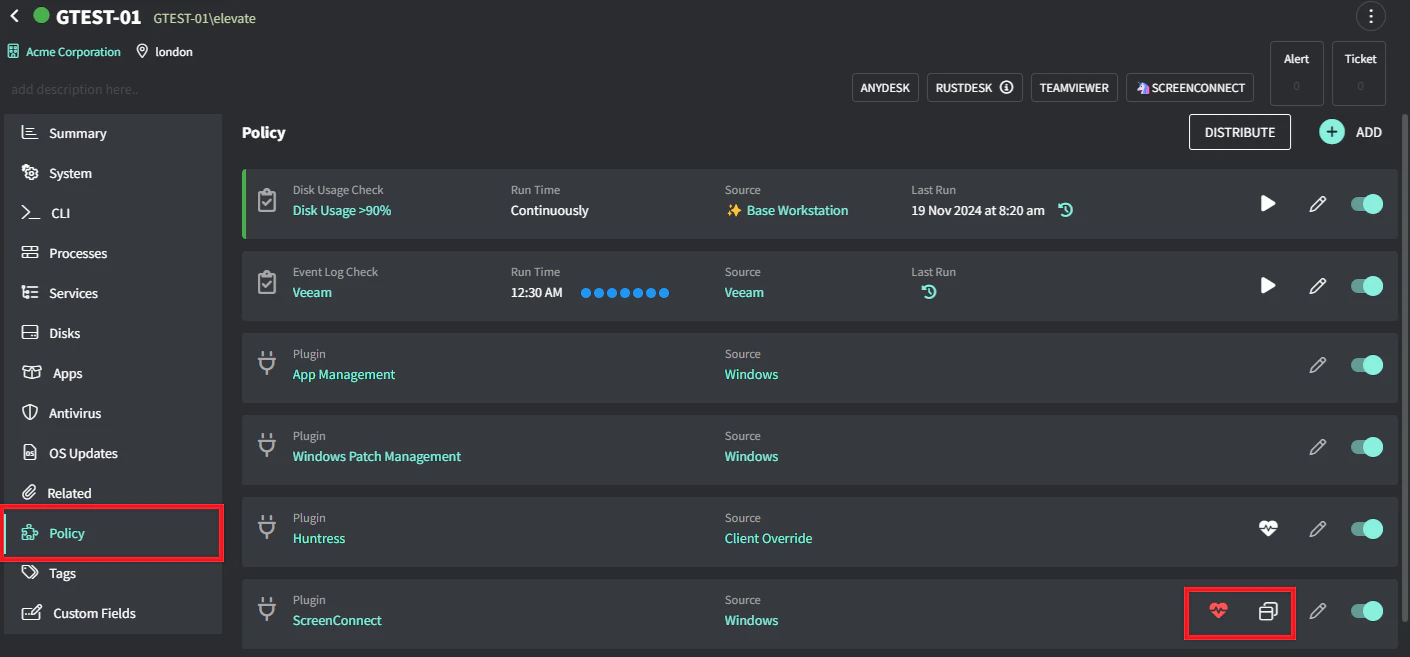This screenshot has height=657, width=1410.
Task: Open the Veeam source link
Action: 744,292
